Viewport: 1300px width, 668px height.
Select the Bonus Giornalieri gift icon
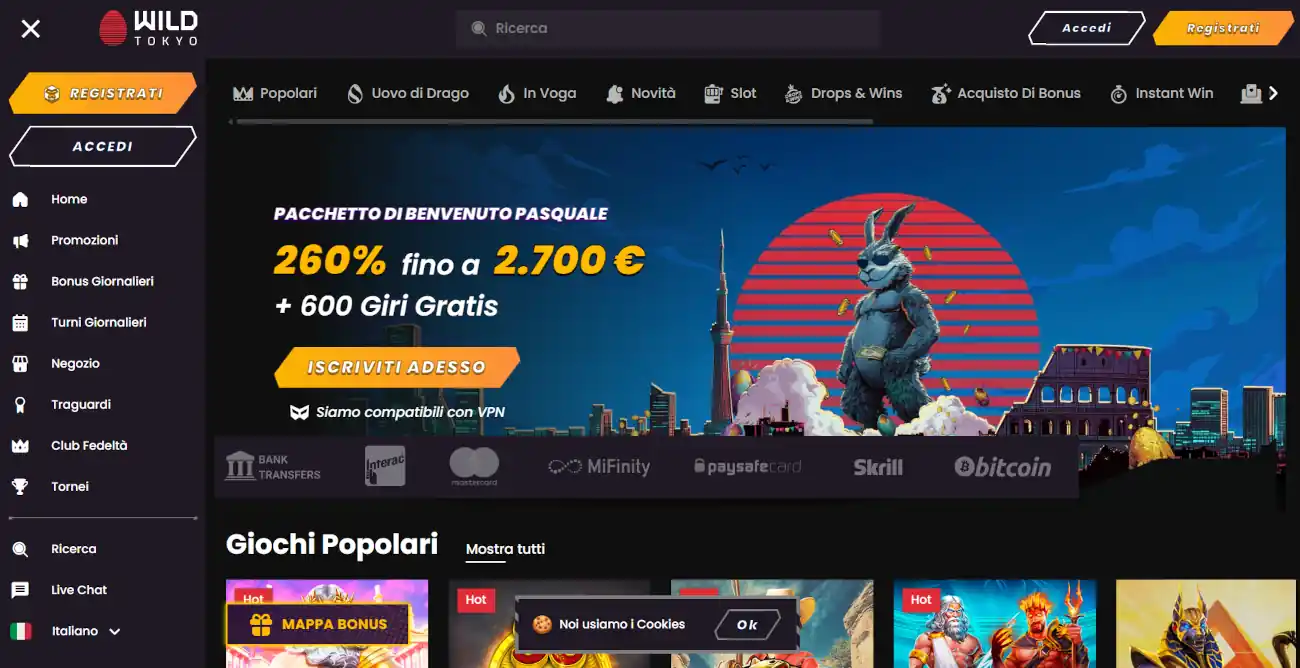point(20,281)
